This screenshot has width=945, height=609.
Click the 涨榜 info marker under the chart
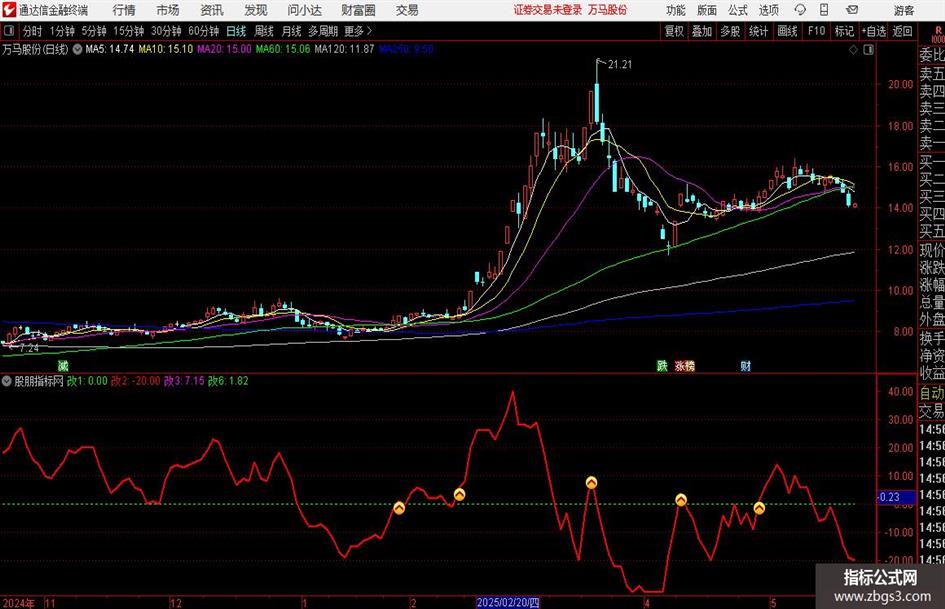pyautogui.click(x=685, y=365)
